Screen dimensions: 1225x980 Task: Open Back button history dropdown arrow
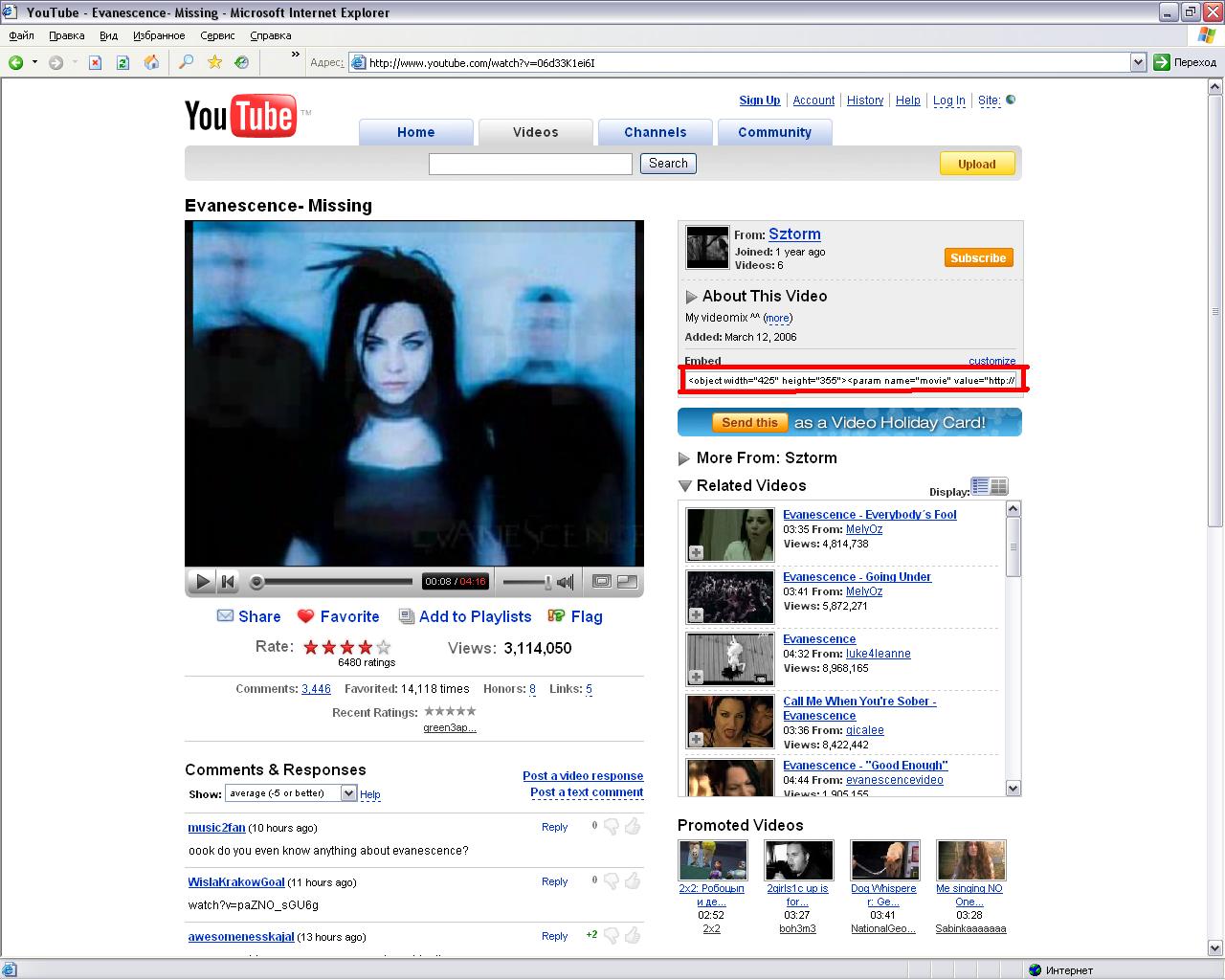click(35, 62)
